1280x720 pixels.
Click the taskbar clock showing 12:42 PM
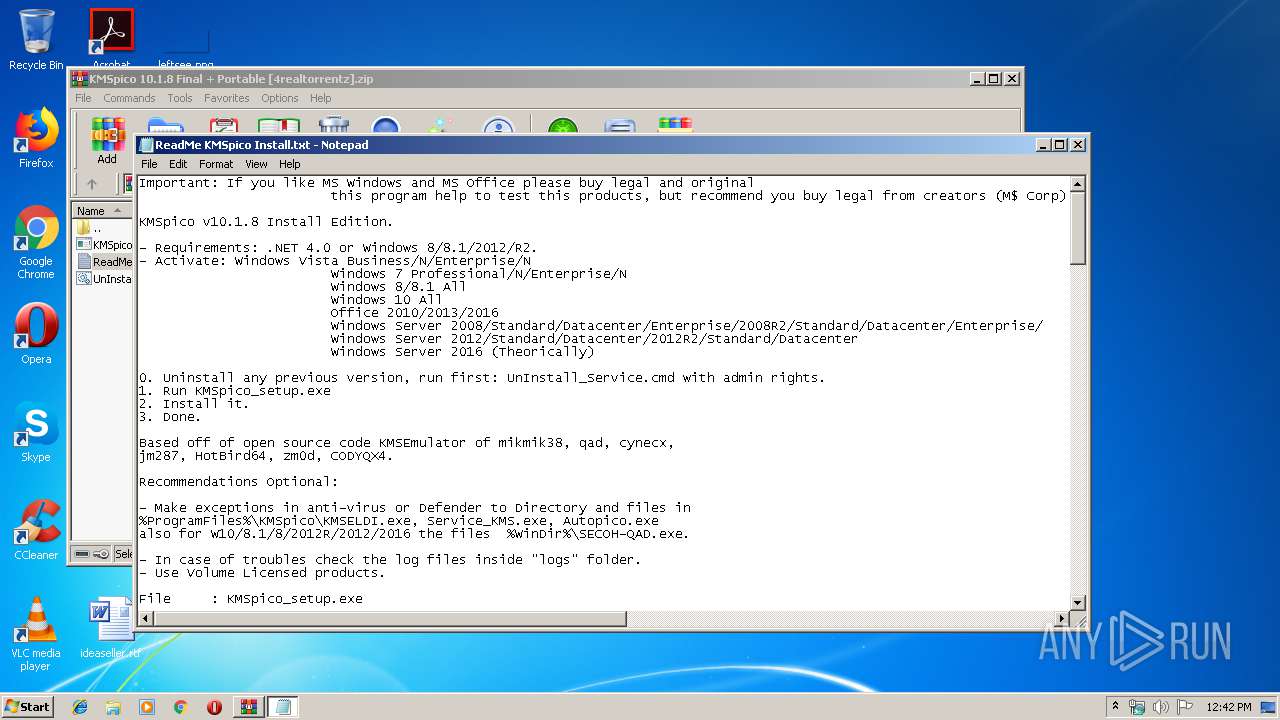1229,707
